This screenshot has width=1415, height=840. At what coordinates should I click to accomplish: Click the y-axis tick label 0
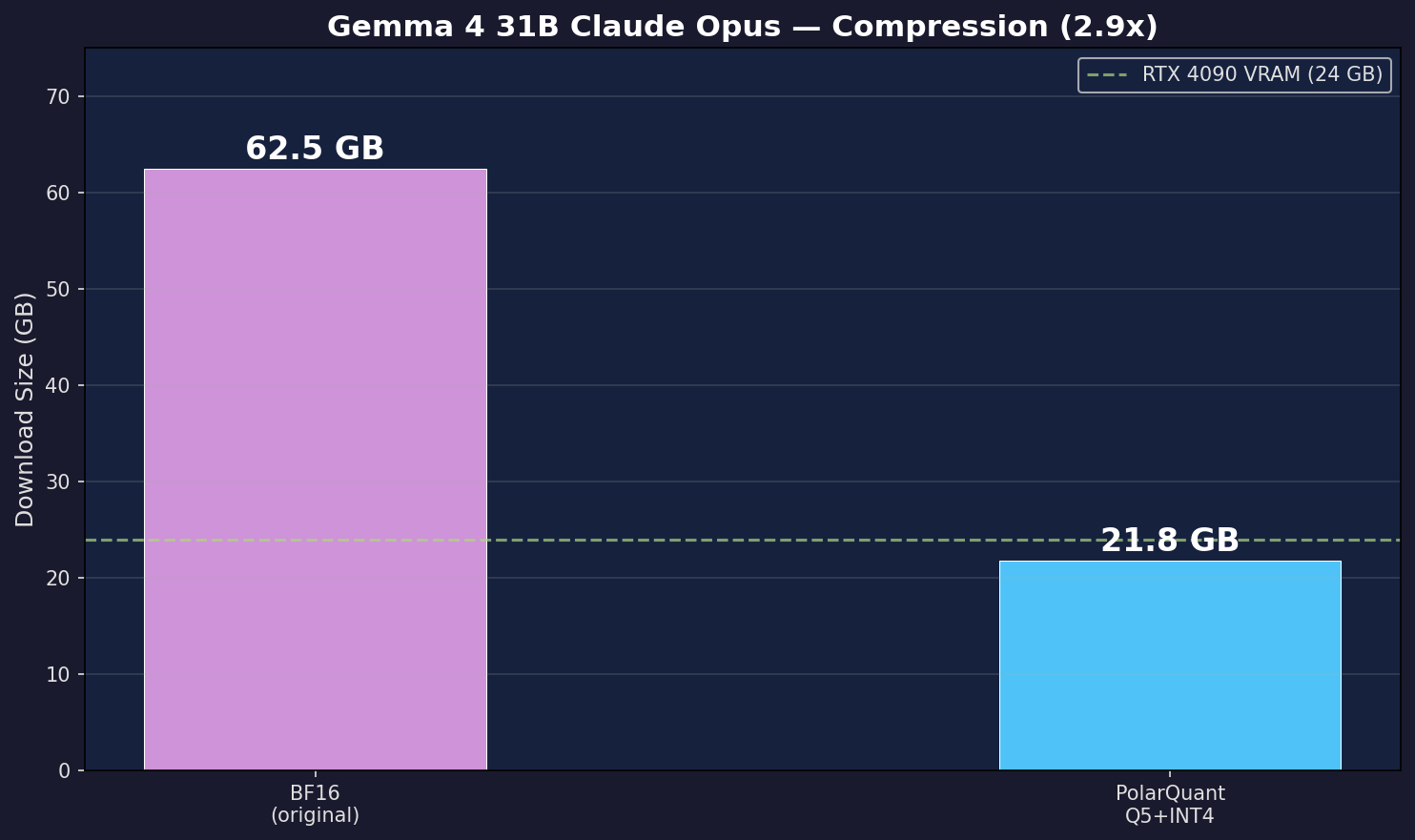tap(64, 770)
